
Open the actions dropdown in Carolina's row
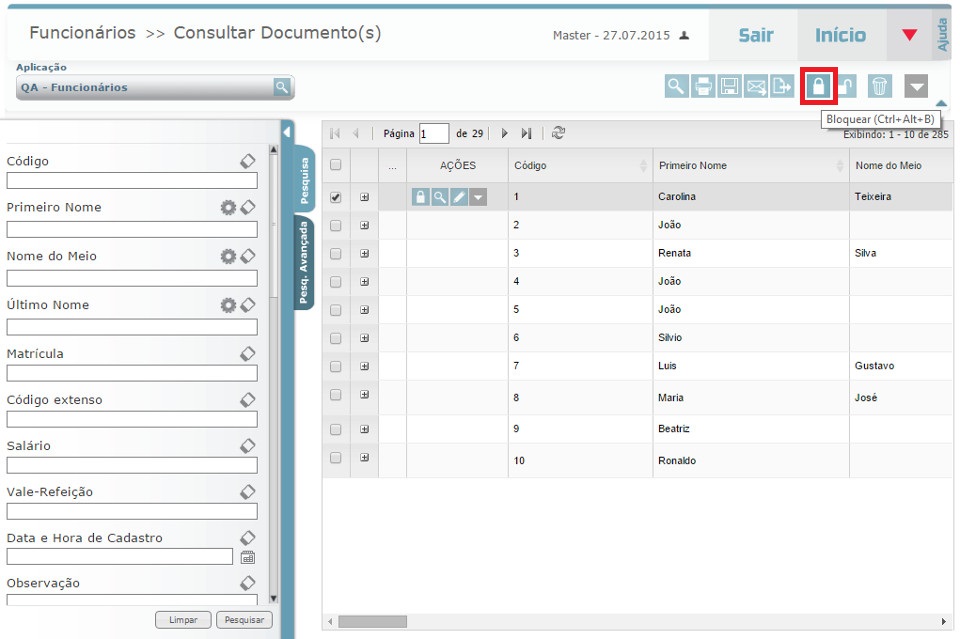tap(478, 197)
